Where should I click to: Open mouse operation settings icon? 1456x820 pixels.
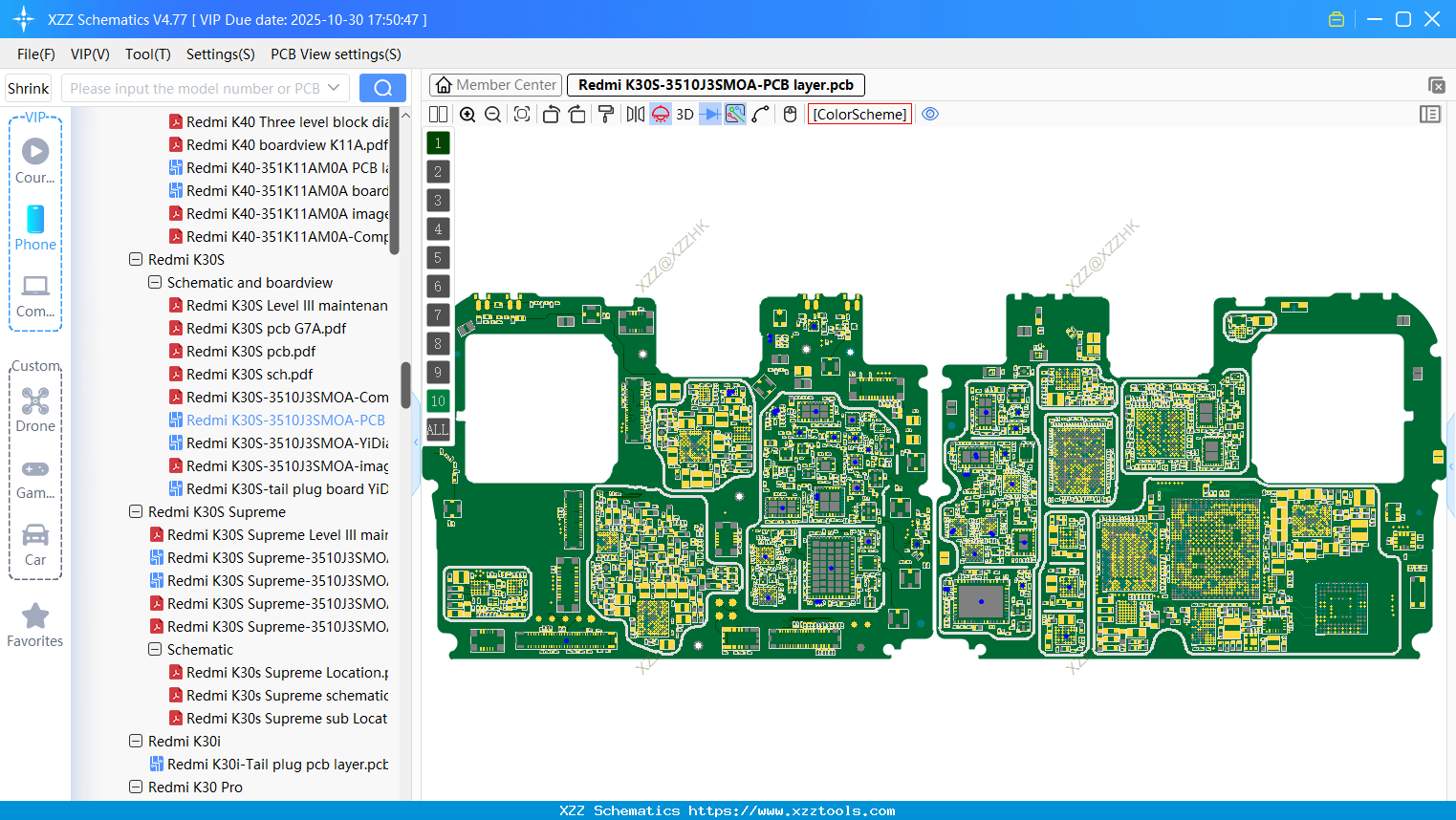(x=790, y=114)
